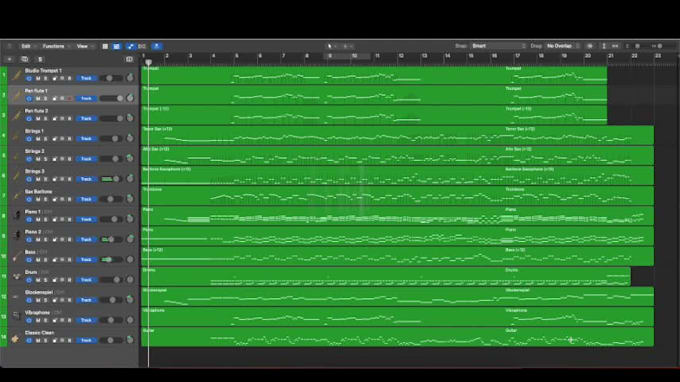The image size is (680, 382).
Task: Click the piano icon on Piano 1 track
Action: 16,215
